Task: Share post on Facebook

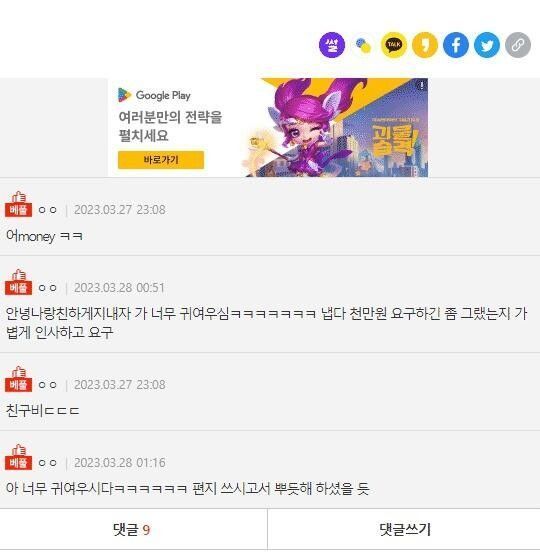Action: 456,45
